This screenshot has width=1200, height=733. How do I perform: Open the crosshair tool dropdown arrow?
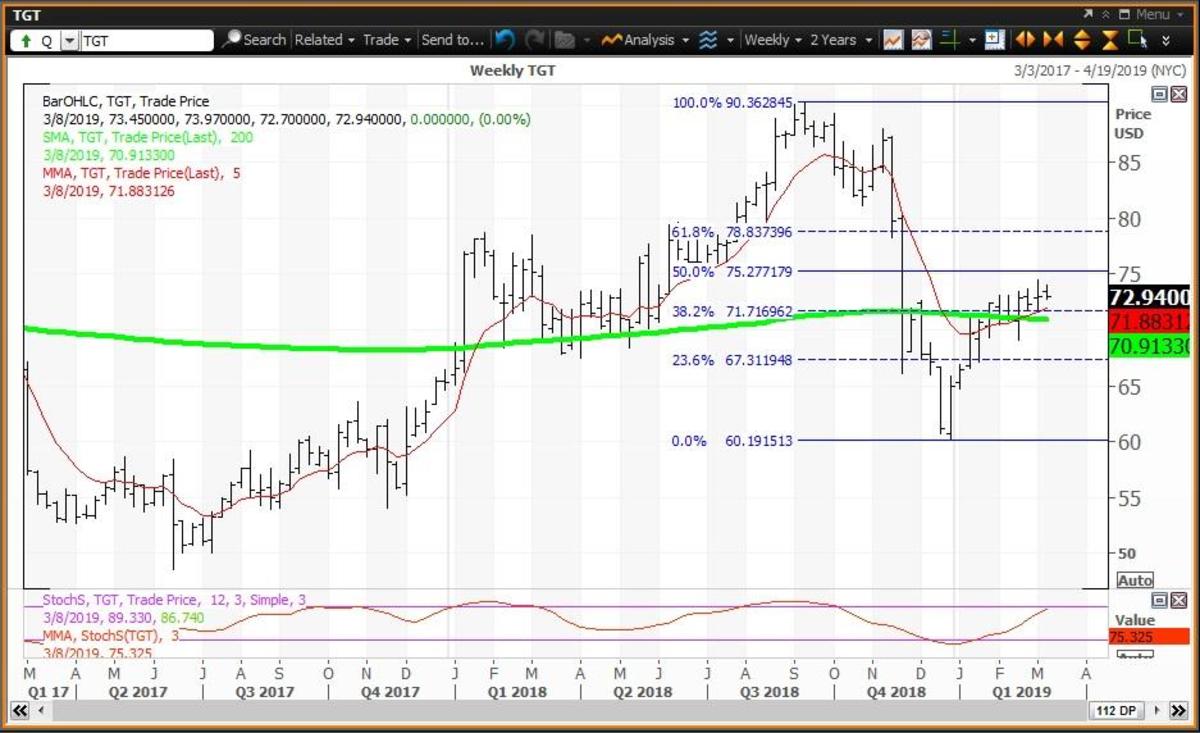(972, 40)
